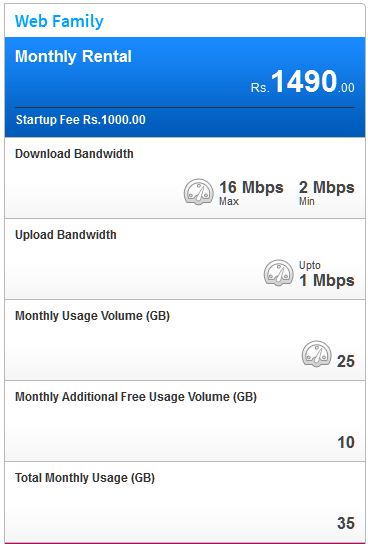The width and height of the screenshot is (368, 544).
Task: Click the Download Bandwidth speedometer icon
Action: (198, 192)
